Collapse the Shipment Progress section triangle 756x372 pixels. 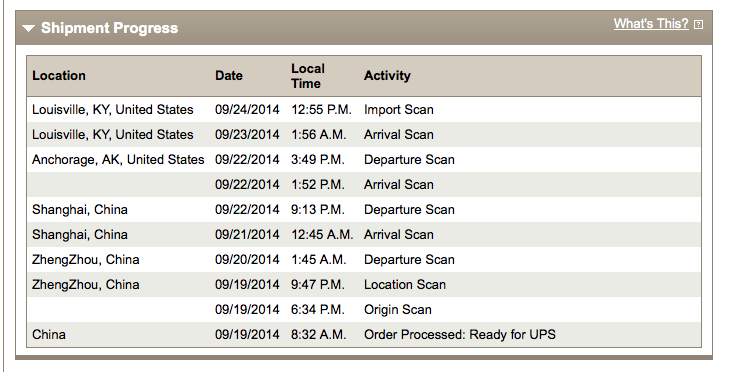[28, 28]
